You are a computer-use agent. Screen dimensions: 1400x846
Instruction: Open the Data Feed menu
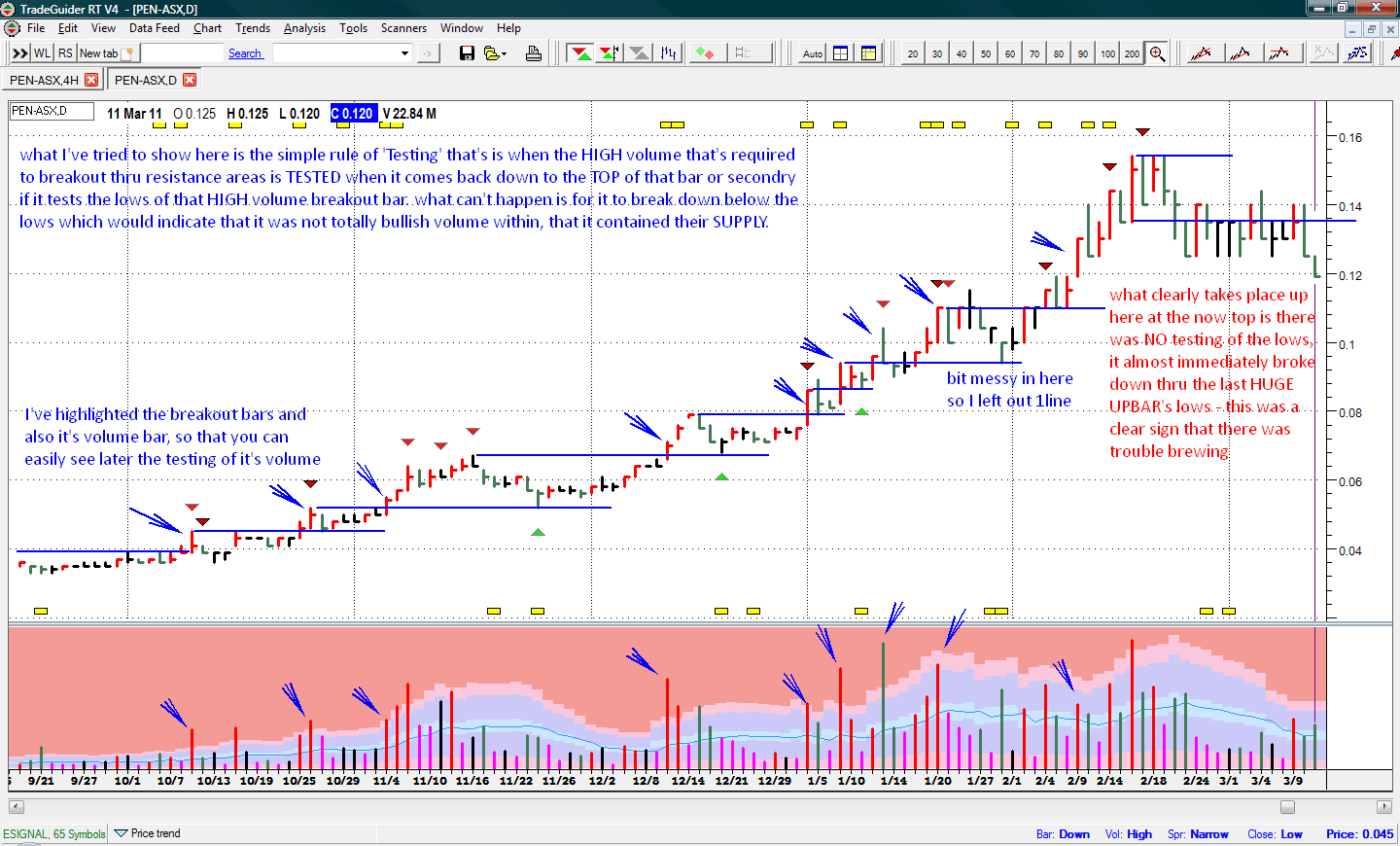pyautogui.click(x=155, y=28)
